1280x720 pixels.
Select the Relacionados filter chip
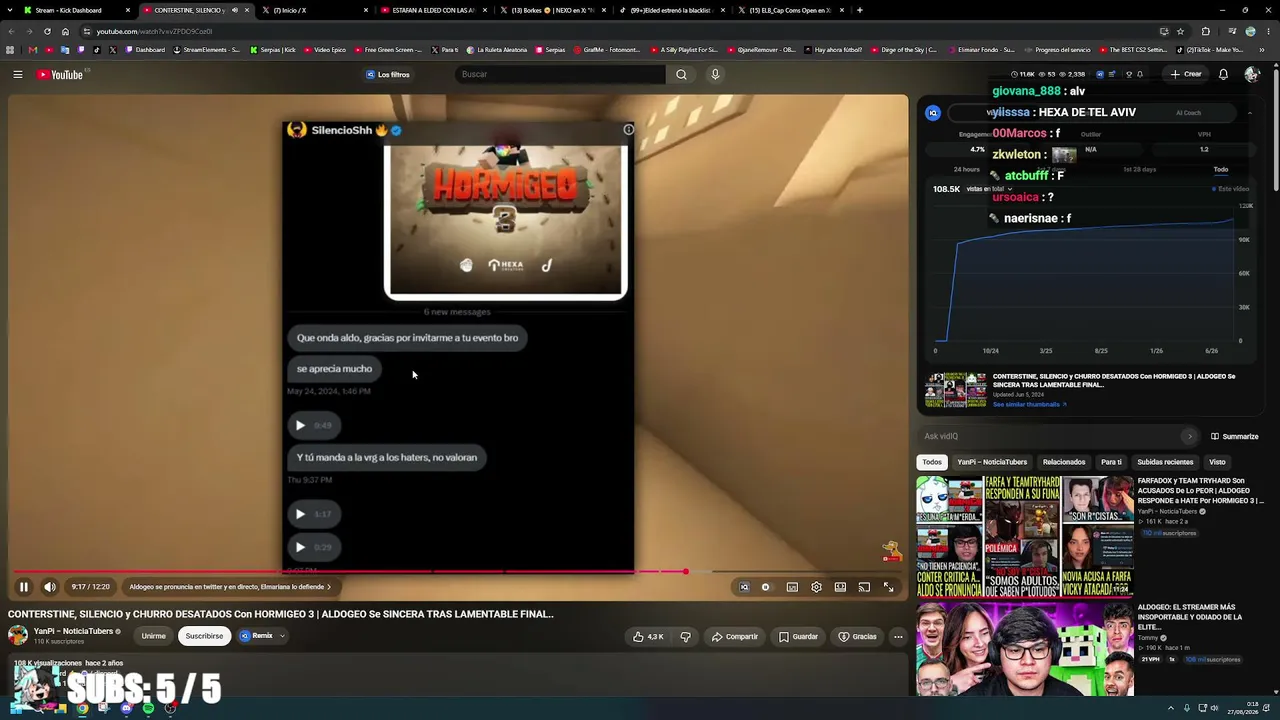(x=1064, y=462)
